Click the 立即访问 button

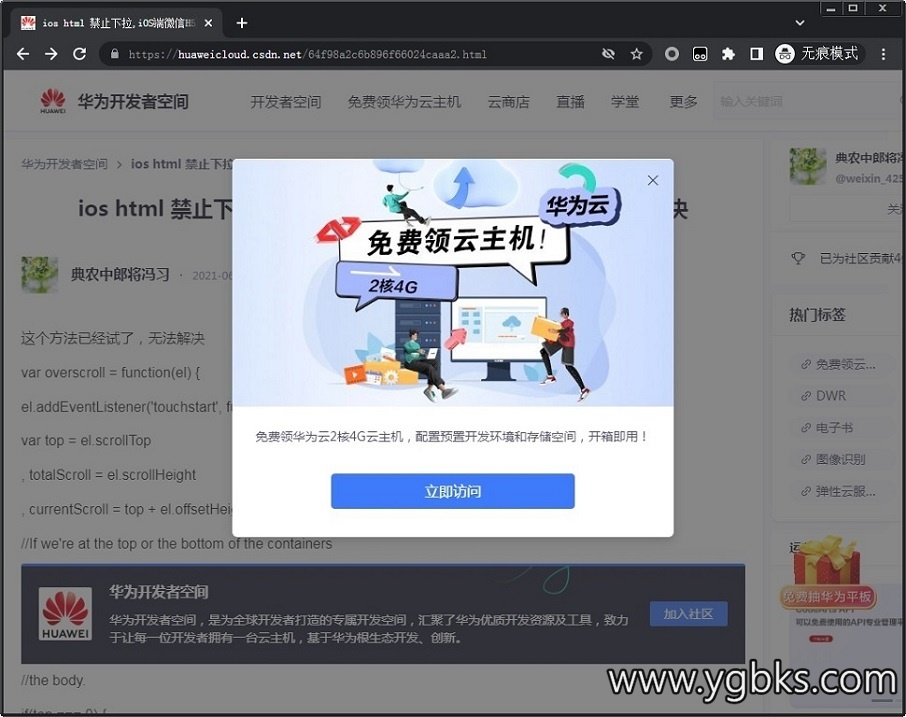tap(452, 491)
